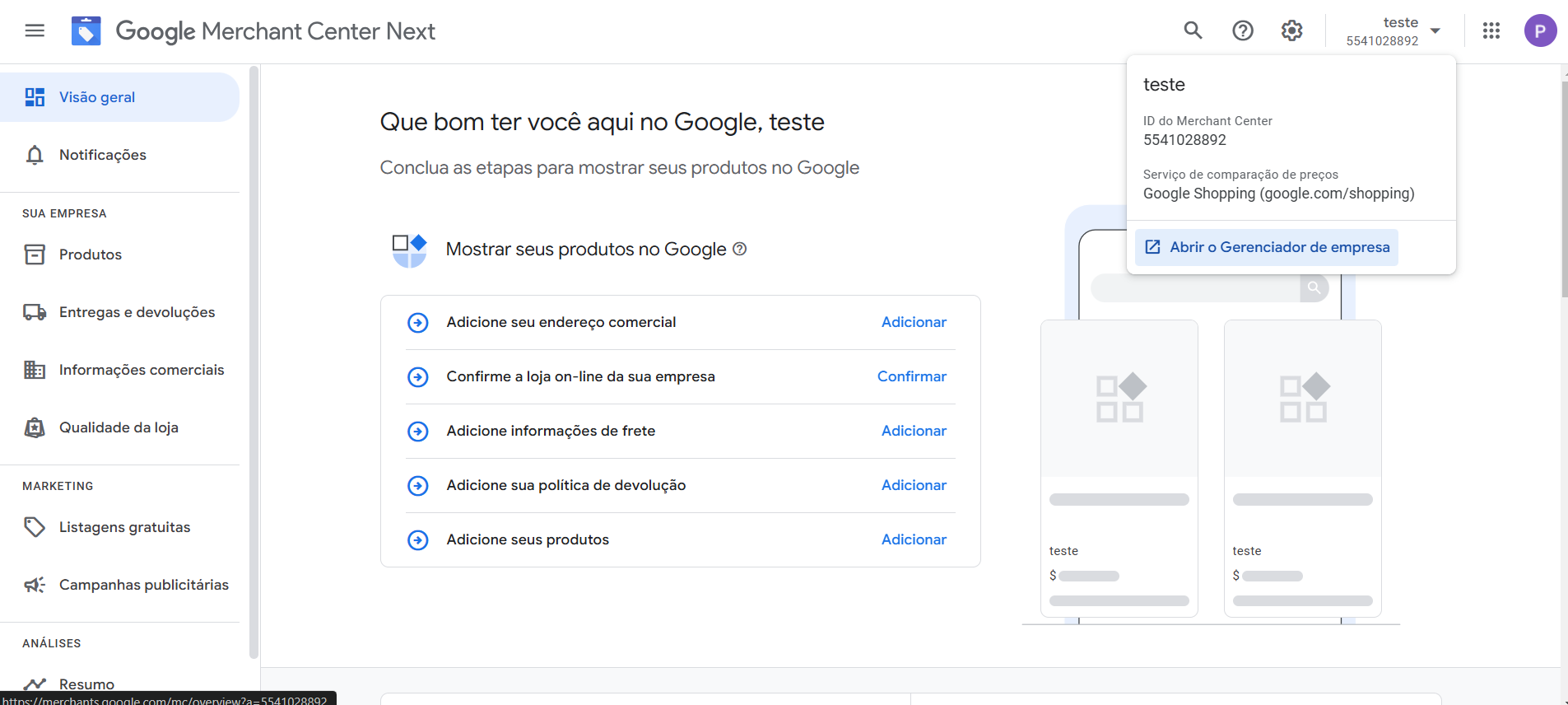Click the delivery truck icon
This screenshot has height=705, width=1568.
(35, 312)
